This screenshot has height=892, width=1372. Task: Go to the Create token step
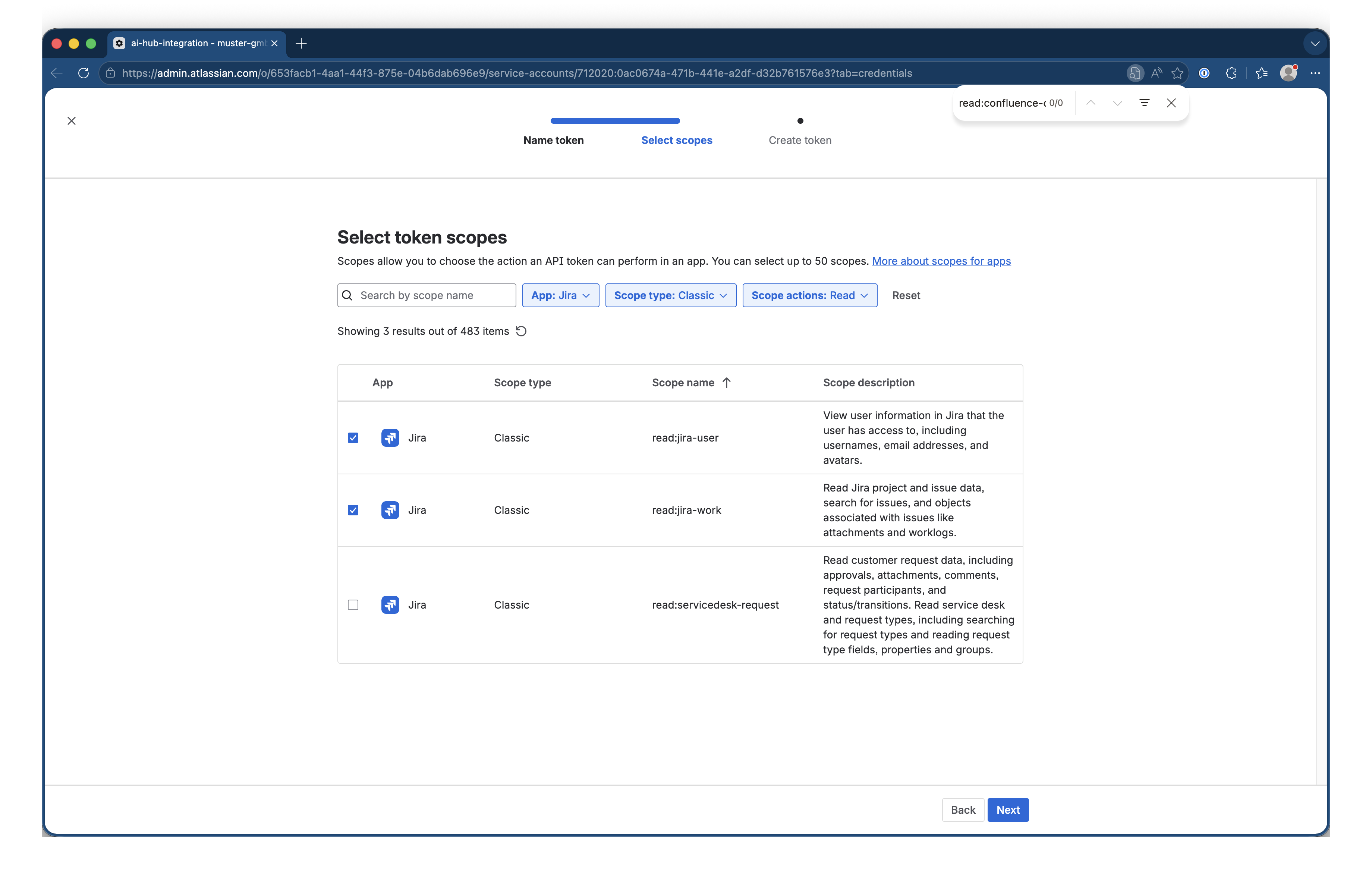tap(800, 140)
